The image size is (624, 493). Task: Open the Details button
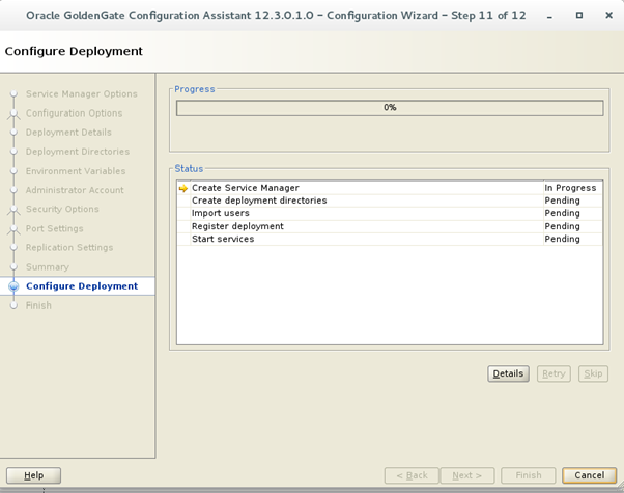pyautogui.click(x=508, y=374)
